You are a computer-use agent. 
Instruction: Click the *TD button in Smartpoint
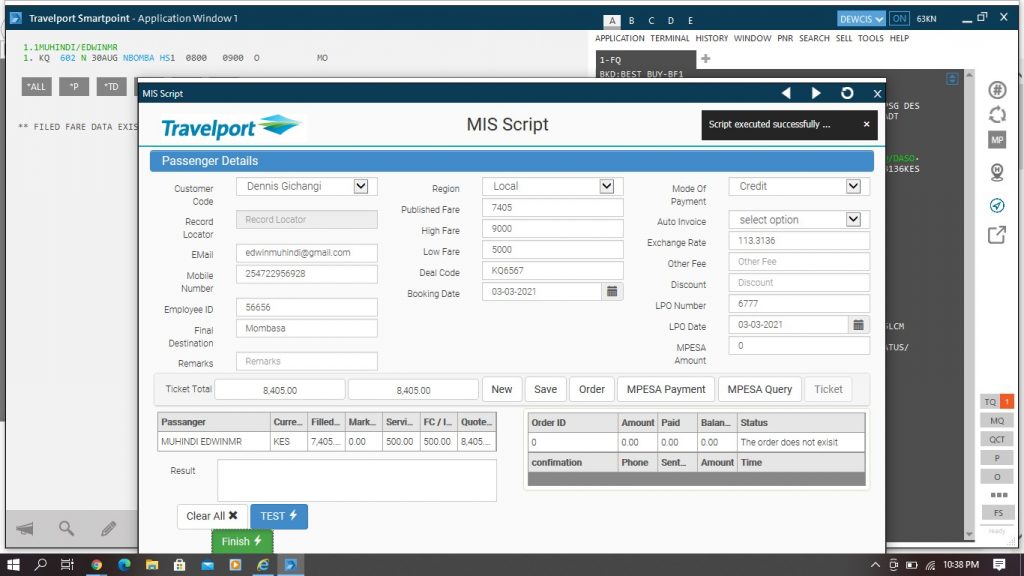(112, 86)
